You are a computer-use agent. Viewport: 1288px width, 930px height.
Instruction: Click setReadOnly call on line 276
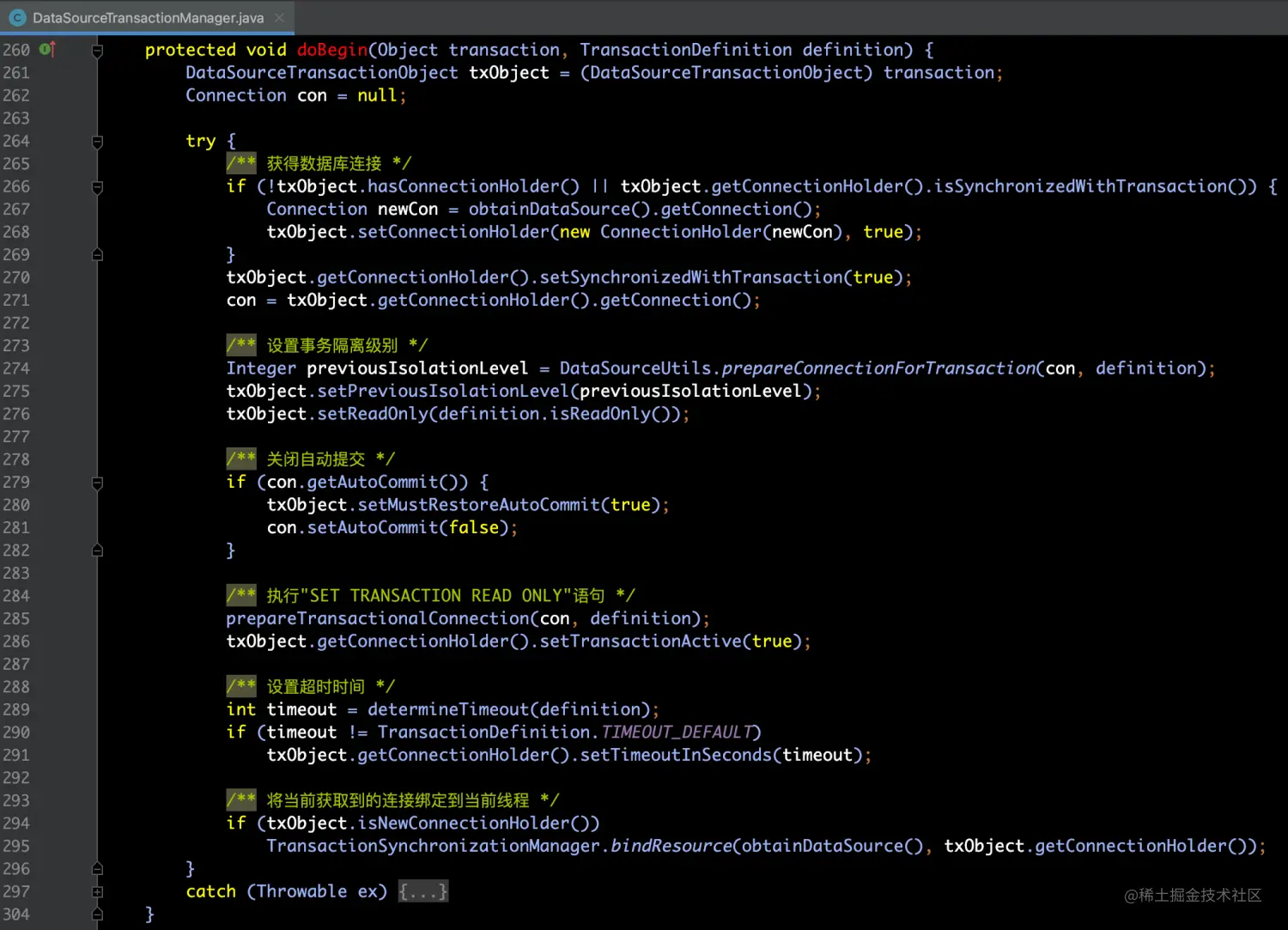373,414
